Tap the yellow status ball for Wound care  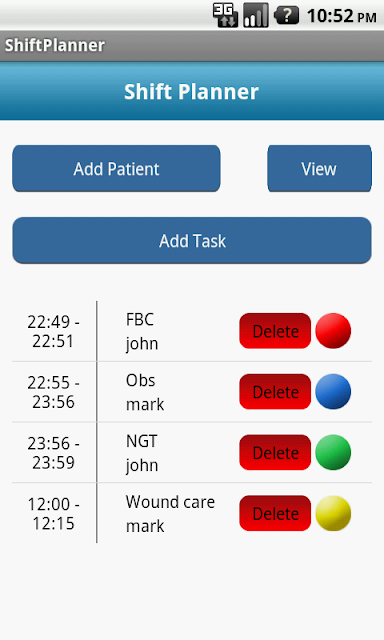tap(333, 513)
